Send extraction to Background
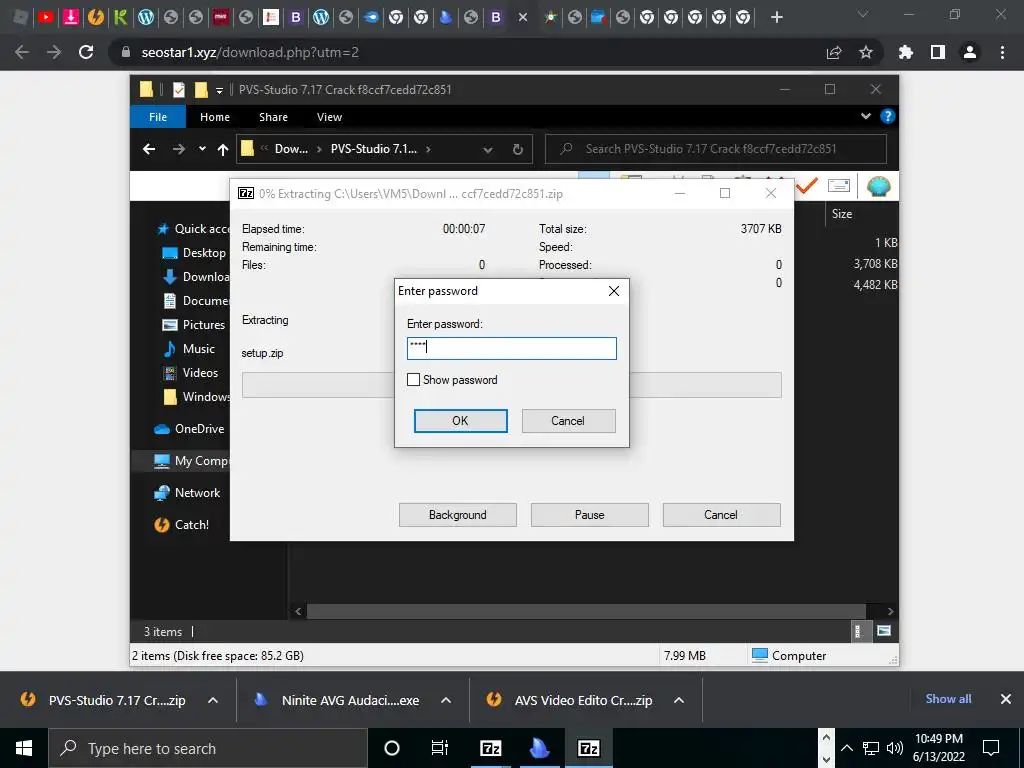The width and height of the screenshot is (1024, 768). click(458, 515)
